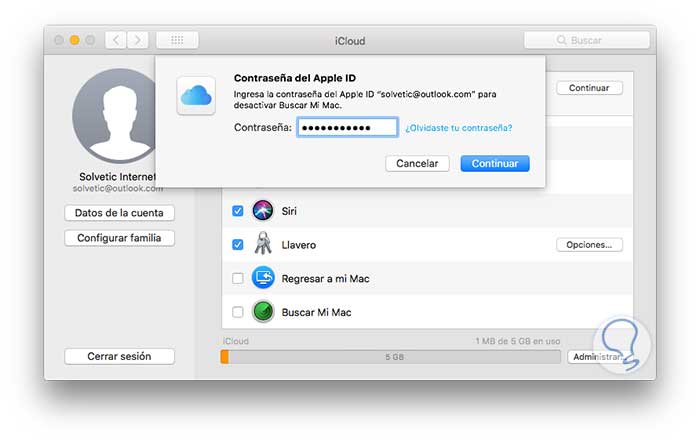
Task: Click the Siri row label
Action: pyautogui.click(x=289, y=211)
